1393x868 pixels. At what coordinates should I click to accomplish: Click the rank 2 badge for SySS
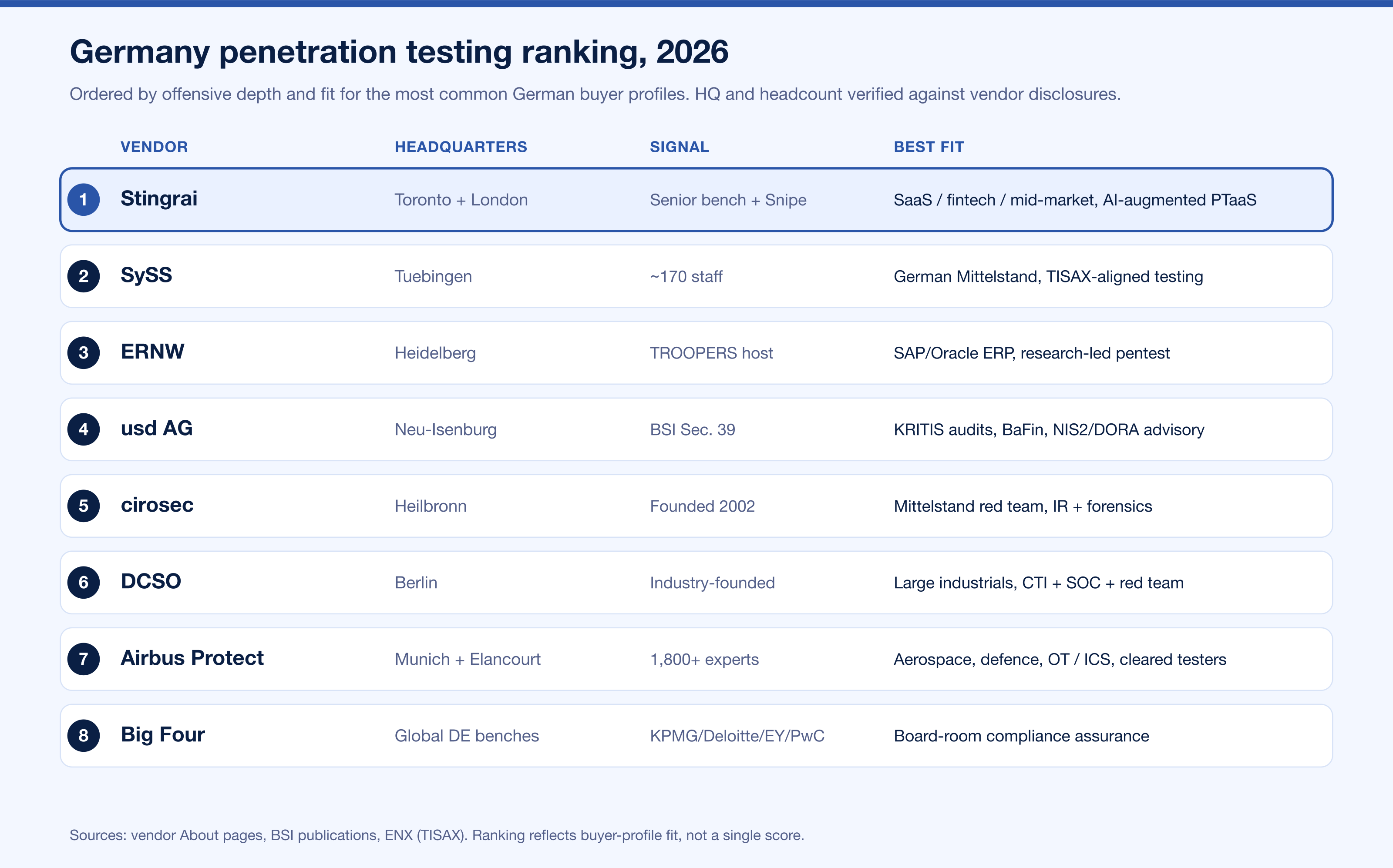pyautogui.click(x=83, y=276)
